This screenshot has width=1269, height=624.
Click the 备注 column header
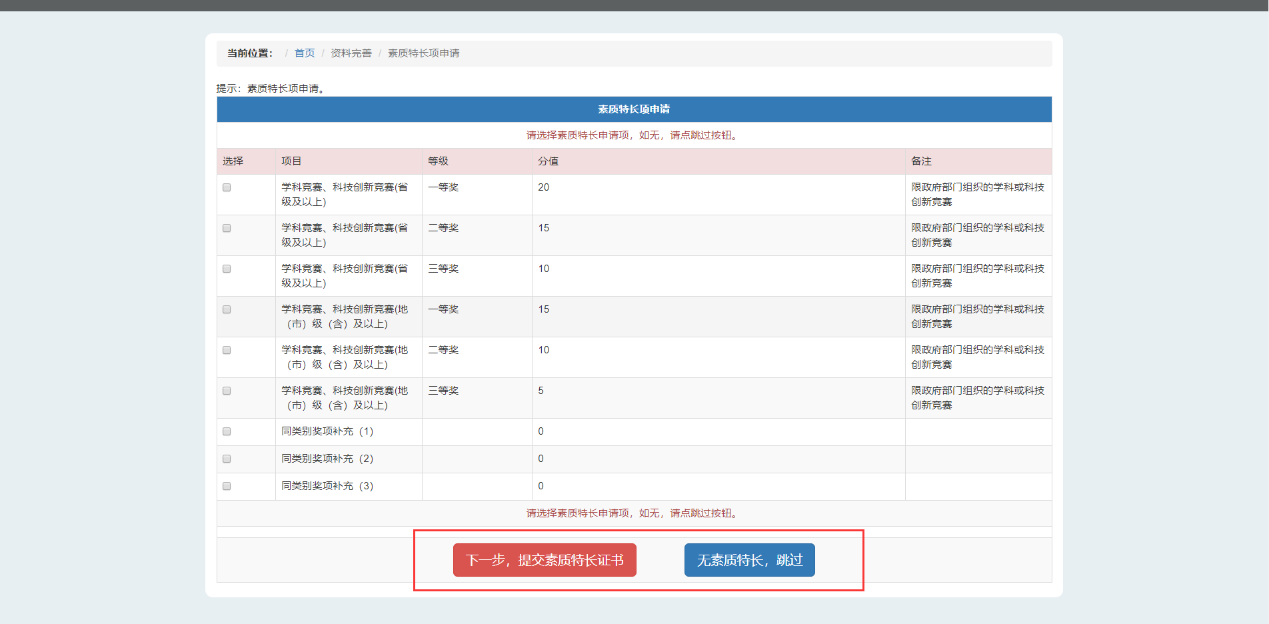point(921,161)
